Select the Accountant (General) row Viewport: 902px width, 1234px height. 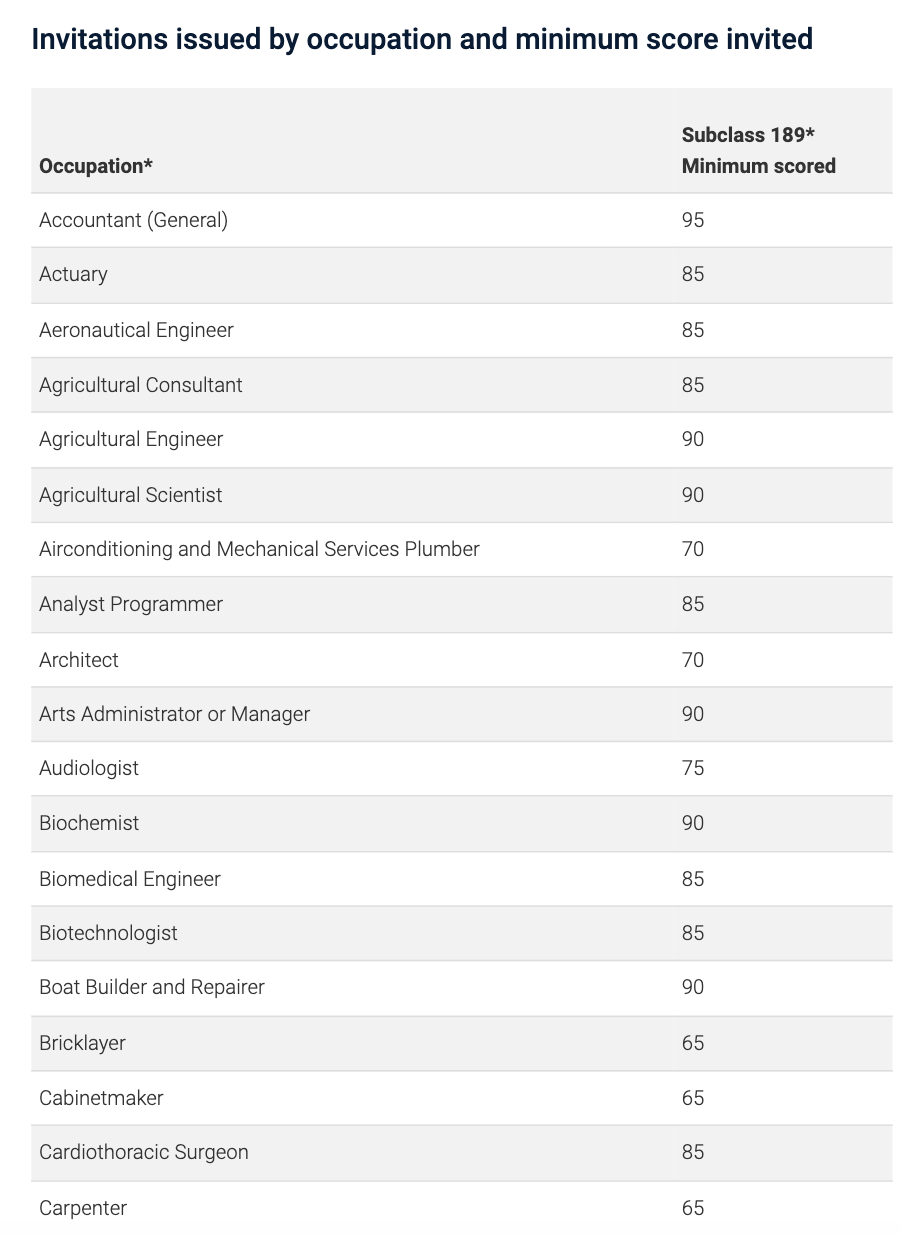[461, 220]
